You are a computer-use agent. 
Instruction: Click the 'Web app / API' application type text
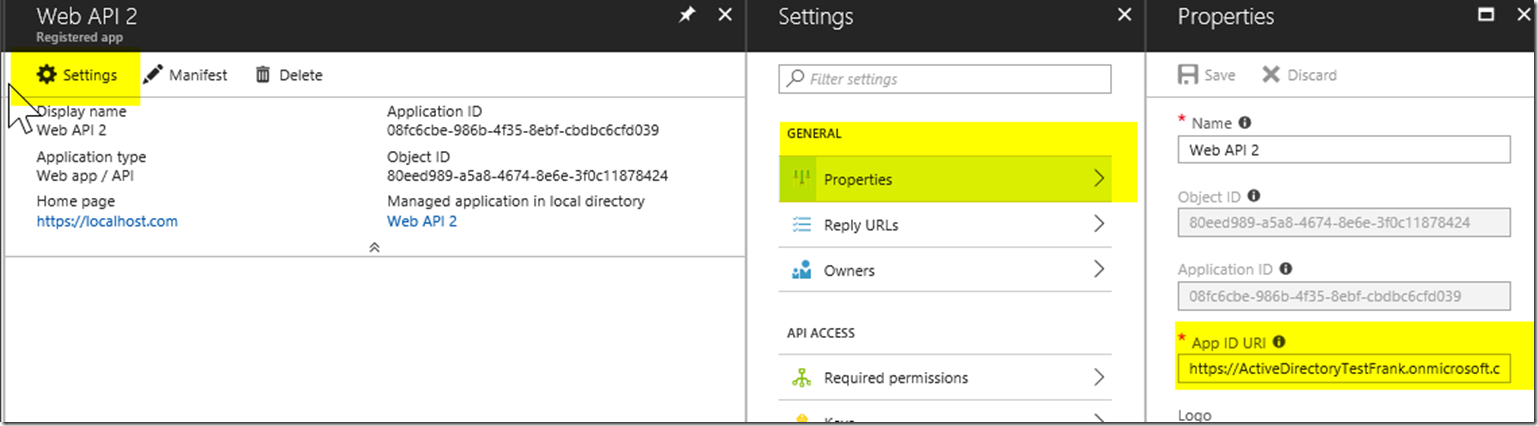coord(86,176)
